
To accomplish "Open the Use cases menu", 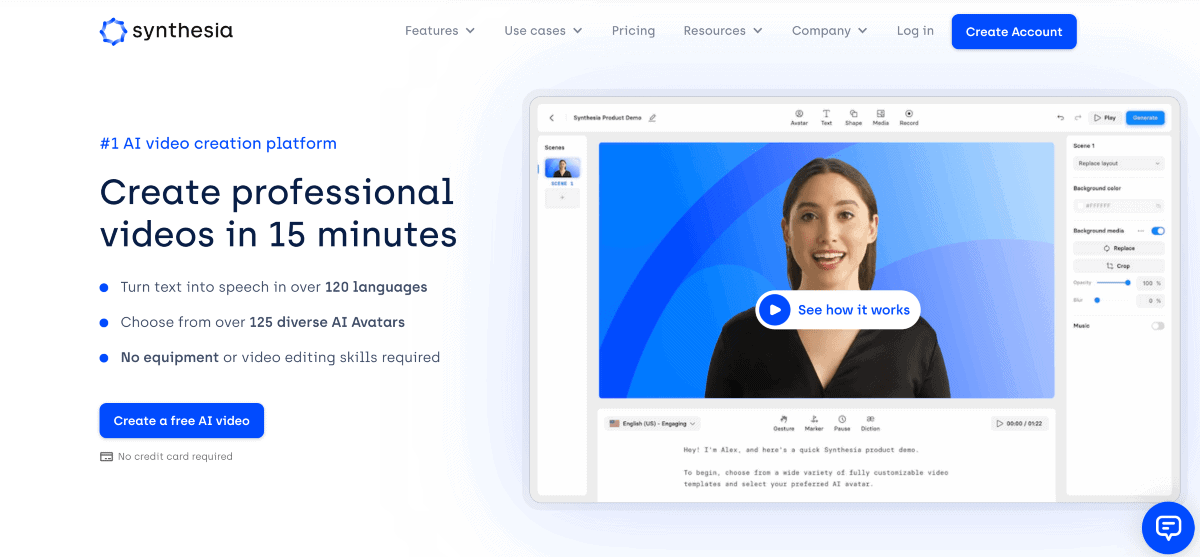I will 543,31.
